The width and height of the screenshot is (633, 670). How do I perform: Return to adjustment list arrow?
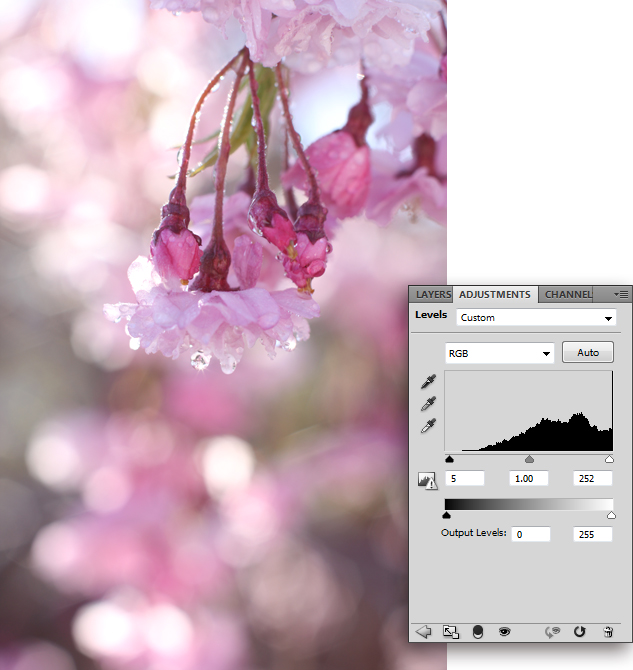click(424, 632)
